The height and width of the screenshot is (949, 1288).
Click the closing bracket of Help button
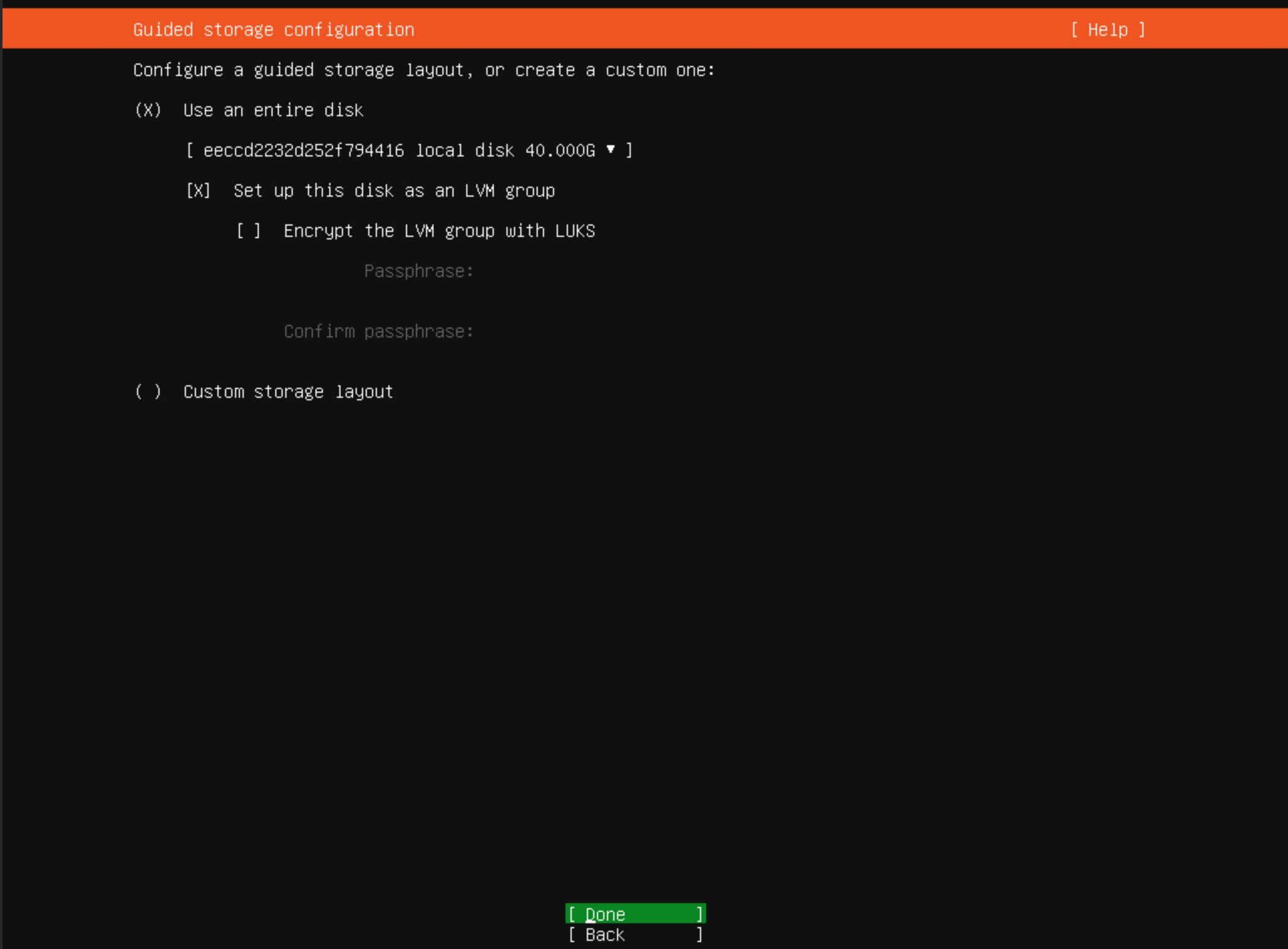click(1142, 30)
